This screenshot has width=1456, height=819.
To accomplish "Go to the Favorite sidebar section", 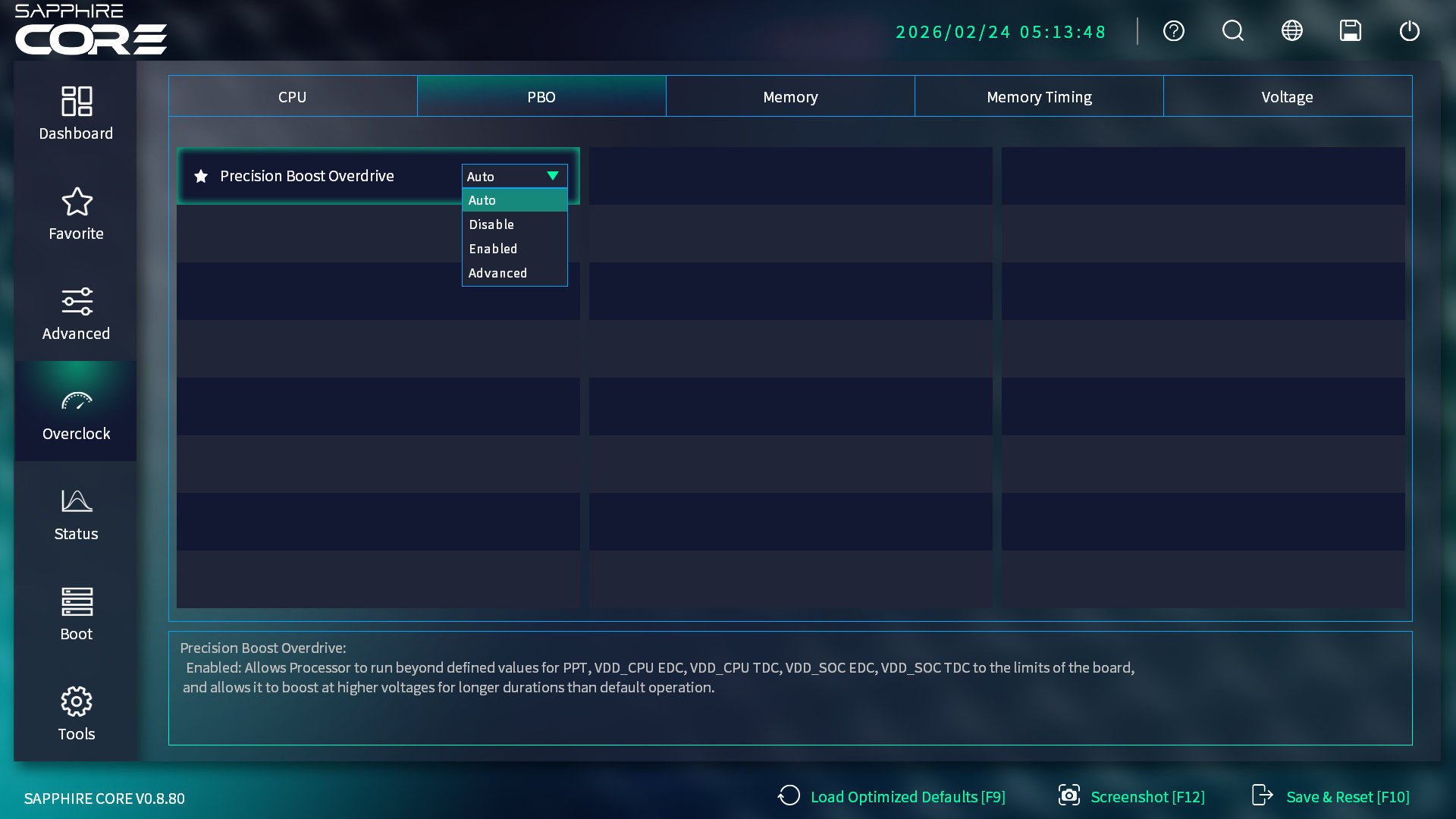I will click(76, 214).
